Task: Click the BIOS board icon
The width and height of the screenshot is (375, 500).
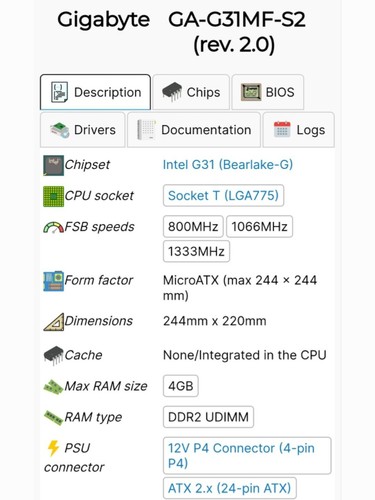Action: point(251,92)
